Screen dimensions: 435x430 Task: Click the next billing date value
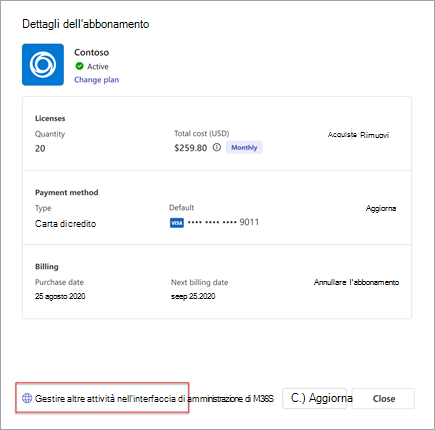[193, 296]
